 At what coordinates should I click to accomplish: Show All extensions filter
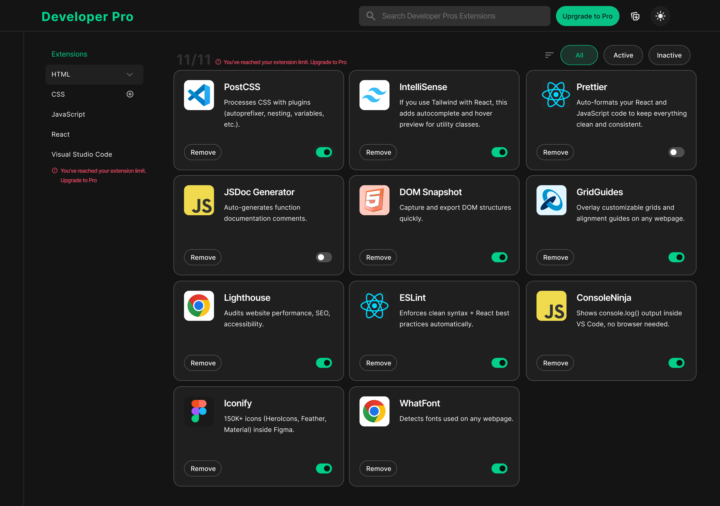pos(579,55)
